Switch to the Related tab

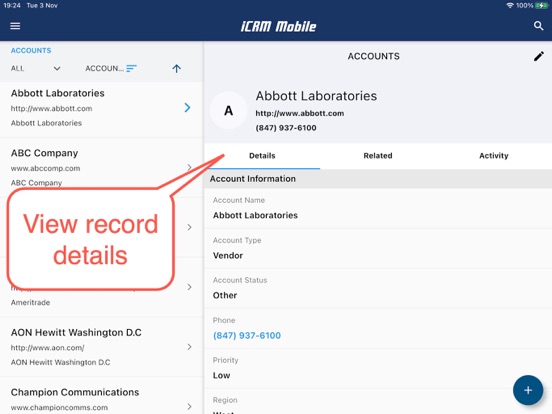[x=378, y=156]
